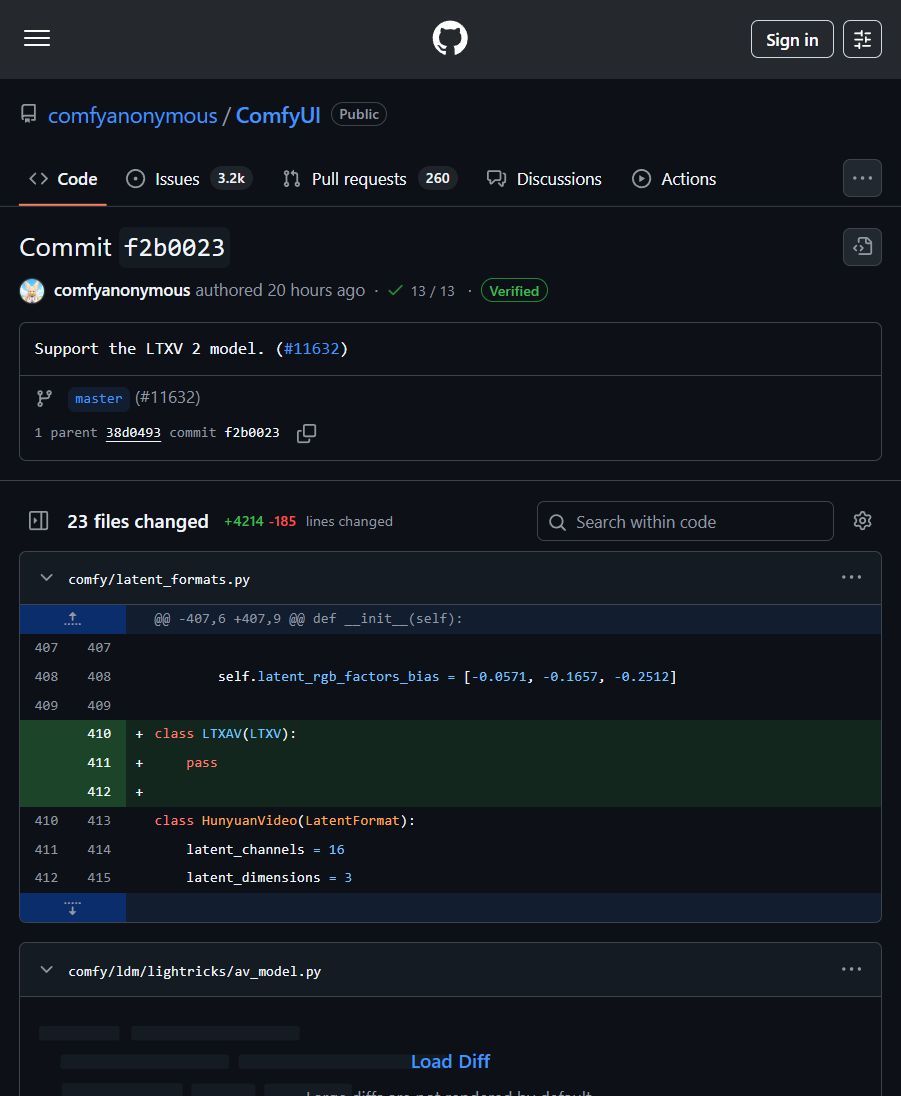Screen dimensions: 901x1096
Task: Click the comfyanonymous author avatar
Action: [x=32, y=291]
